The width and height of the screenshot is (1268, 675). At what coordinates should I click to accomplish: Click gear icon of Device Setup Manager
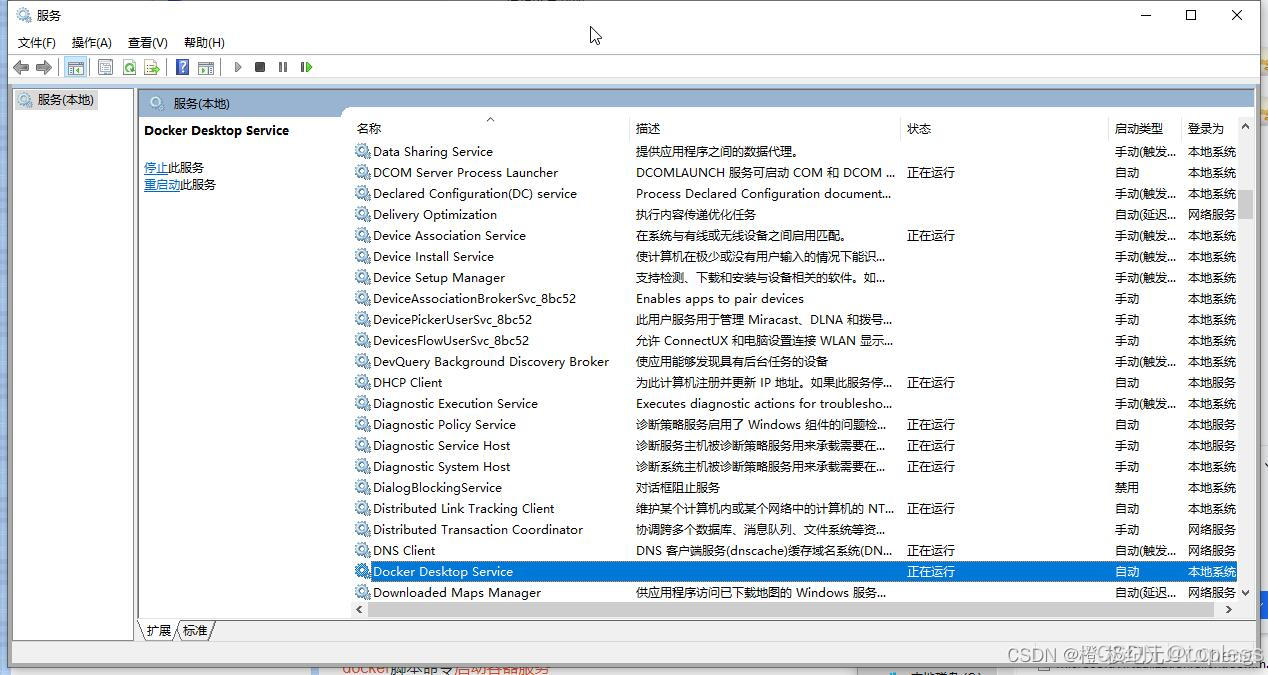(x=363, y=277)
